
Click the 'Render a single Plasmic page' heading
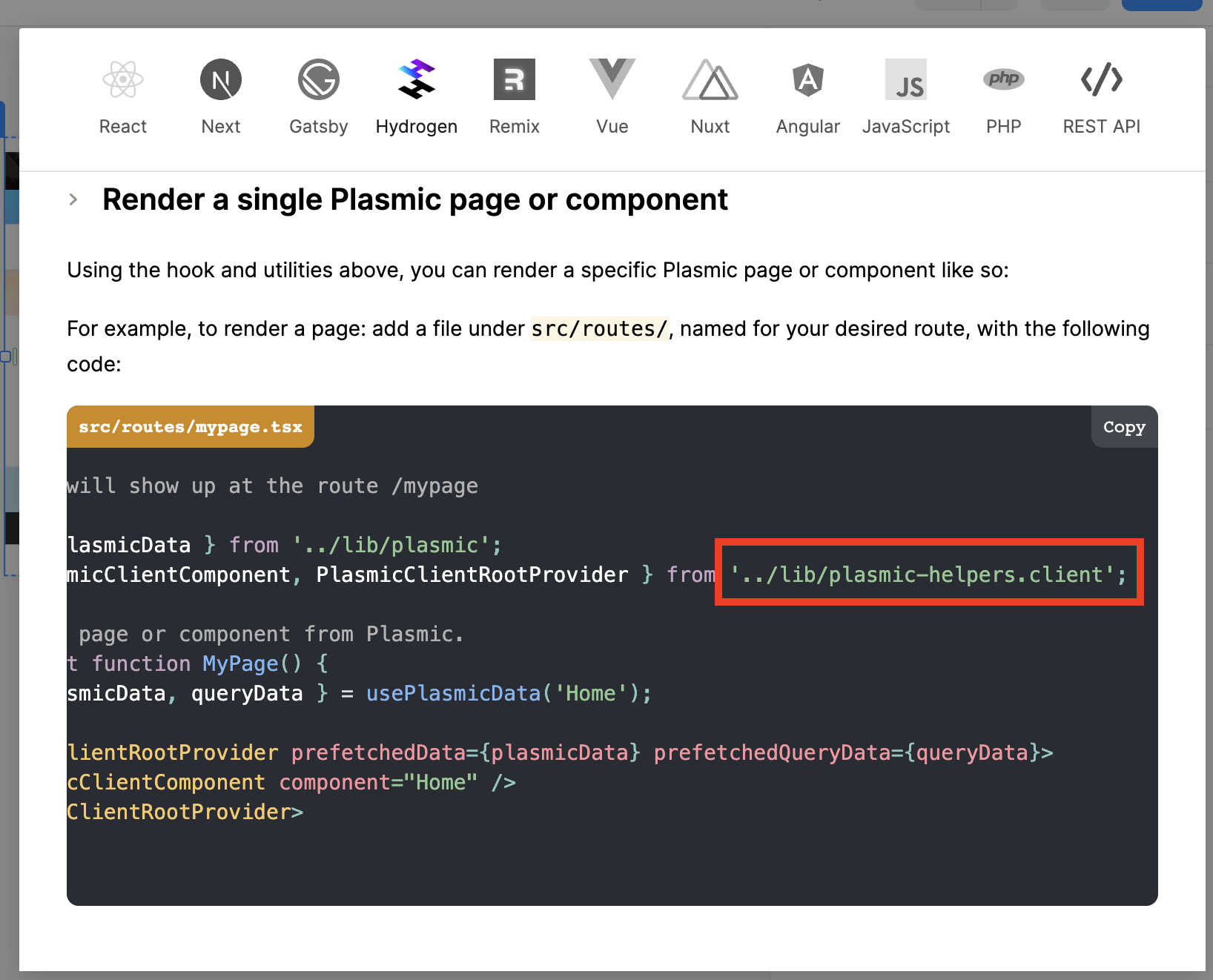click(x=414, y=199)
